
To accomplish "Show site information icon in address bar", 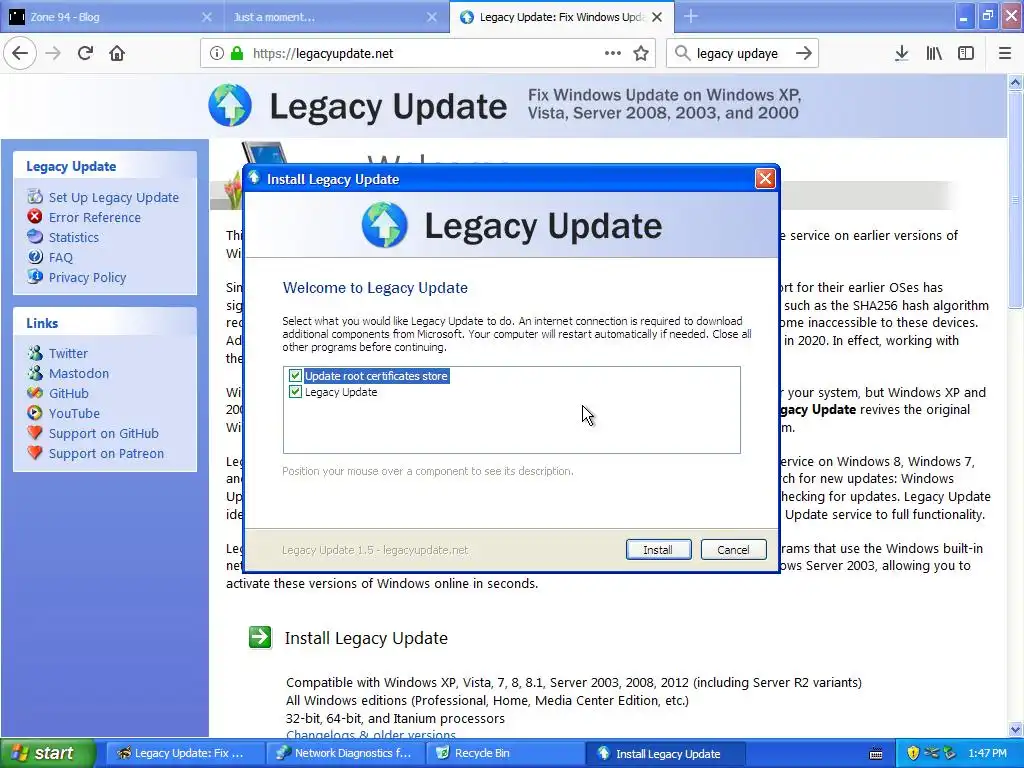I will (217, 54).
